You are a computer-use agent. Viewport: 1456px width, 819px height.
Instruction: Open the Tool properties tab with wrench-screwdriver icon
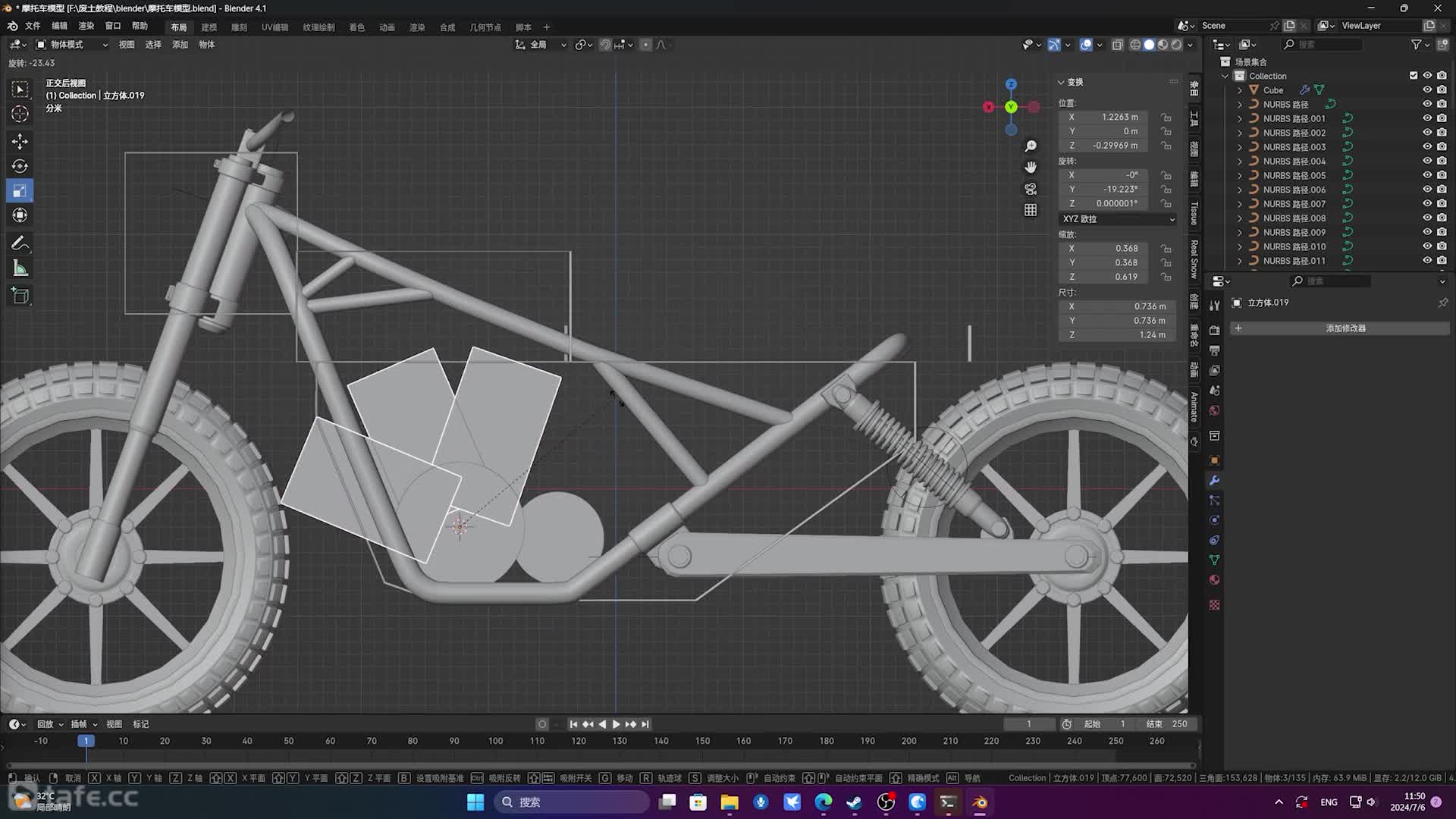1214,305
